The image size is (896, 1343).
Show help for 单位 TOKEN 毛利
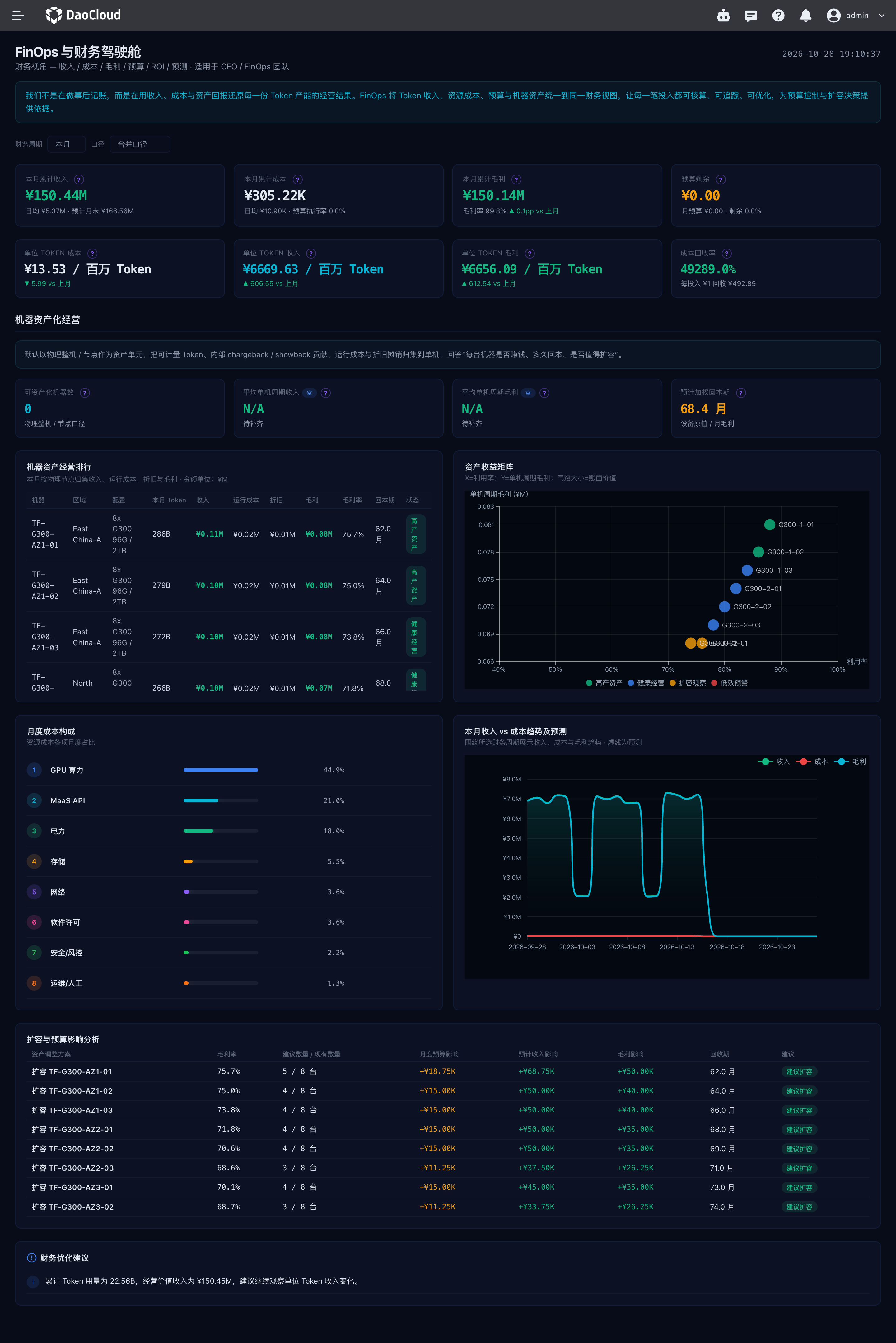tap(530, 253)
